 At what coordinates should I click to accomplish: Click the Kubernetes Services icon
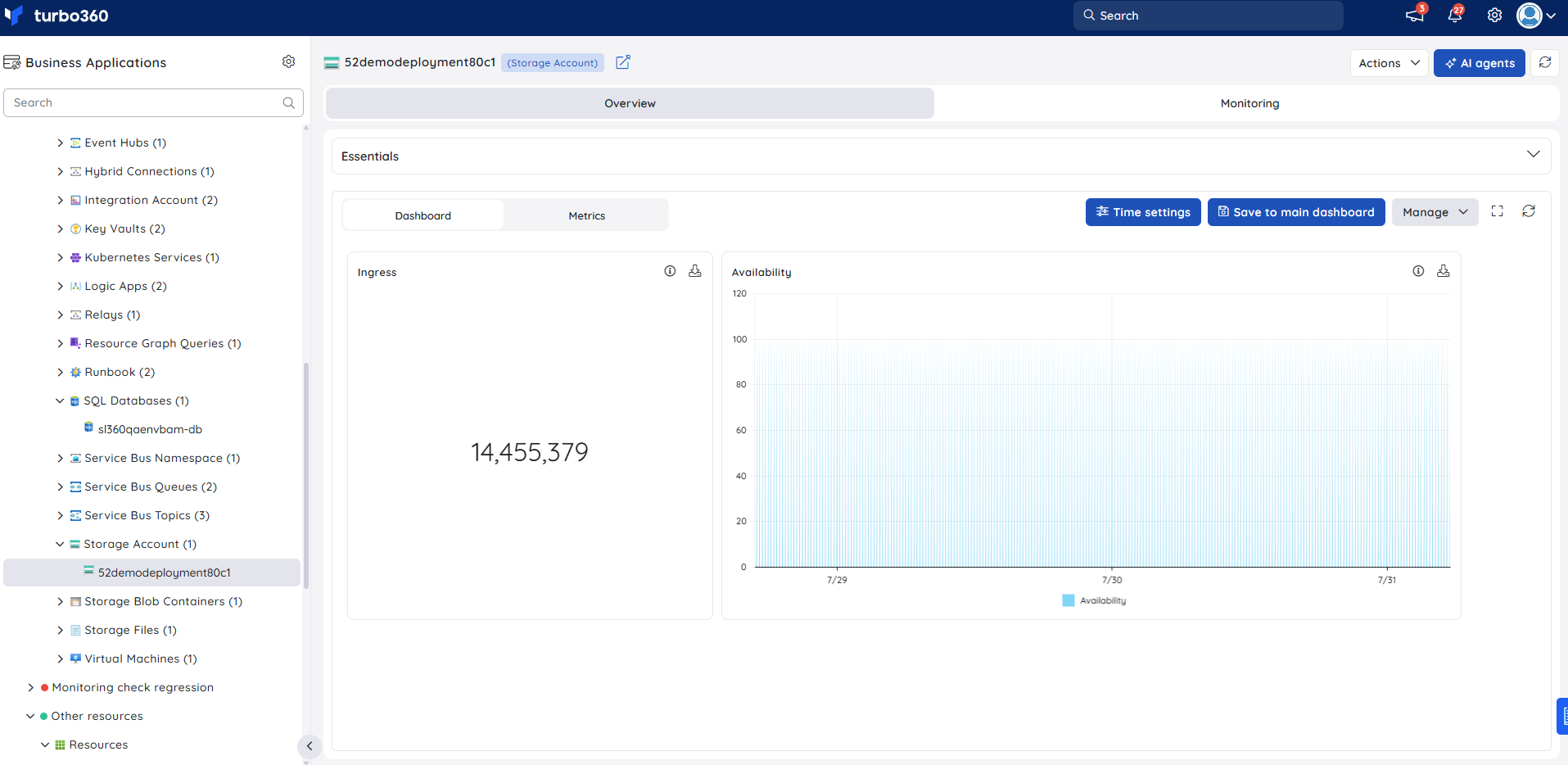click(x=75, y=257)
